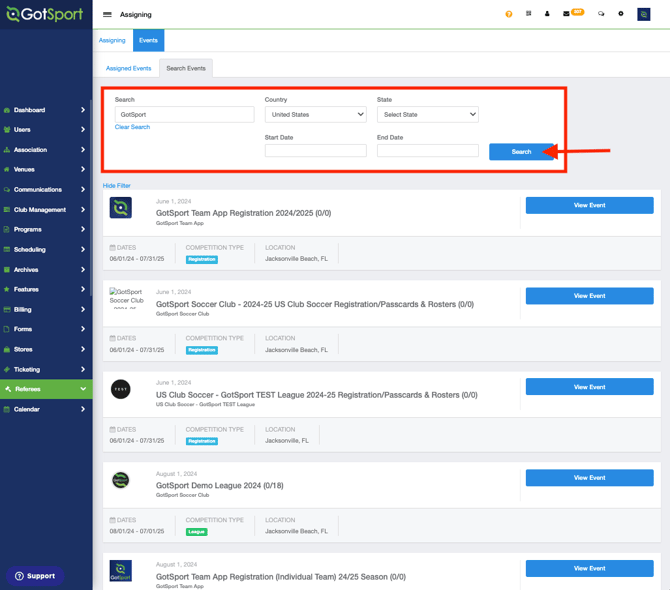Click the GotSport logo in sidebar
Viewport: 670px width, 590px height.
point(45,14)
